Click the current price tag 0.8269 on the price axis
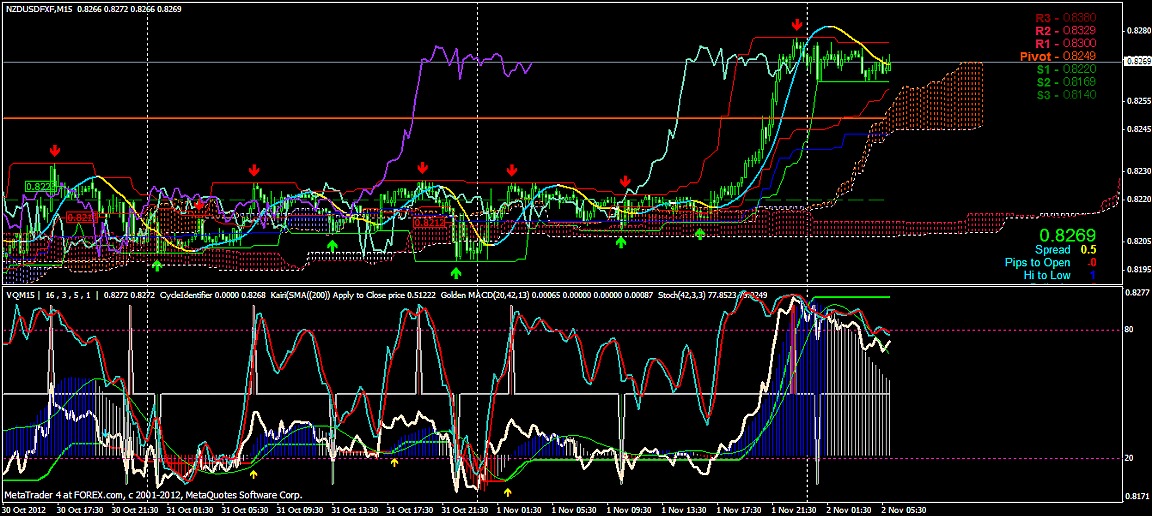 click(x=1137, y=62)
